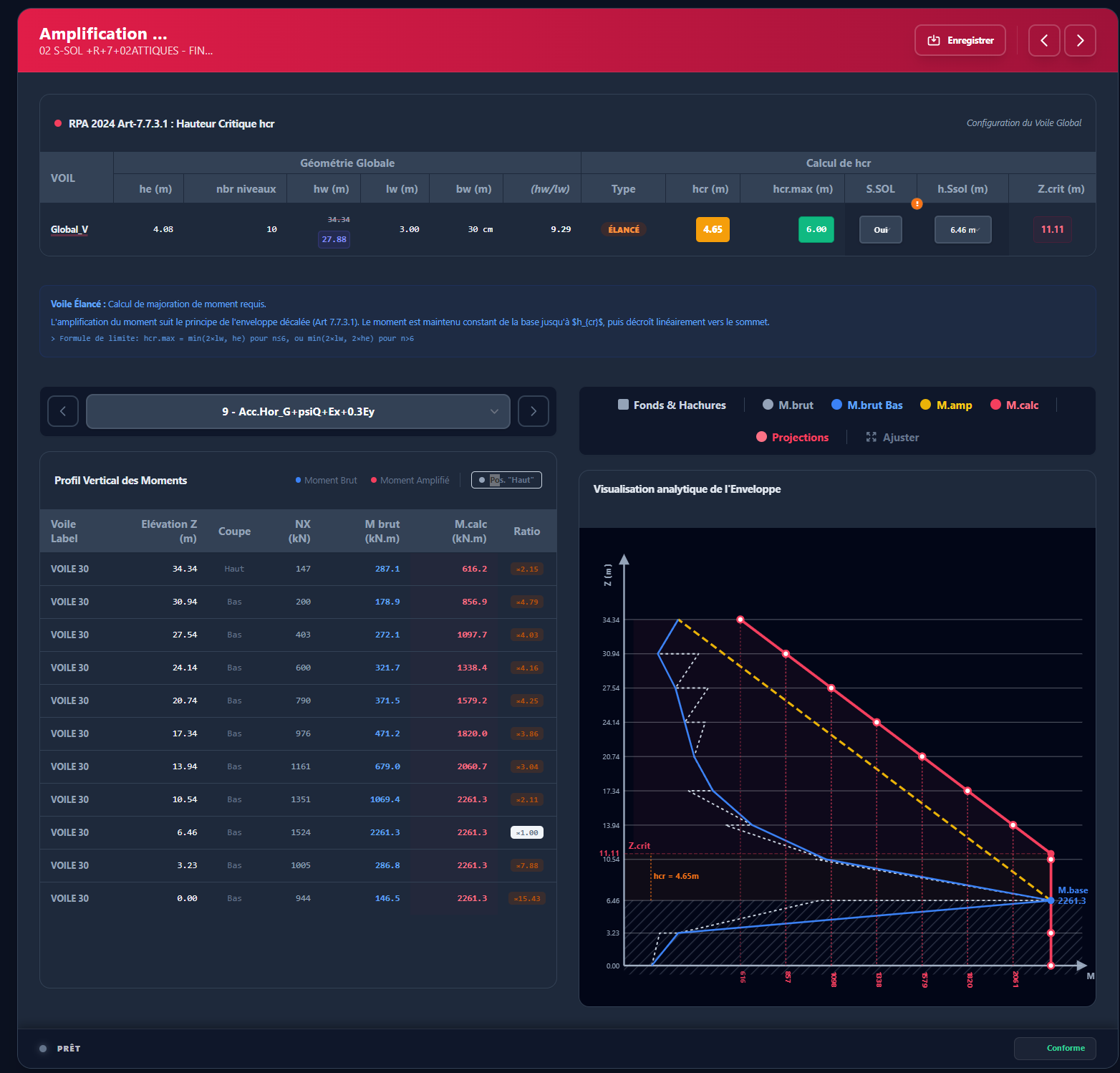Viewport: 1120px width, 1073px height.
Task: Select the previous load combination with left chevron
Action: (63, 410)
